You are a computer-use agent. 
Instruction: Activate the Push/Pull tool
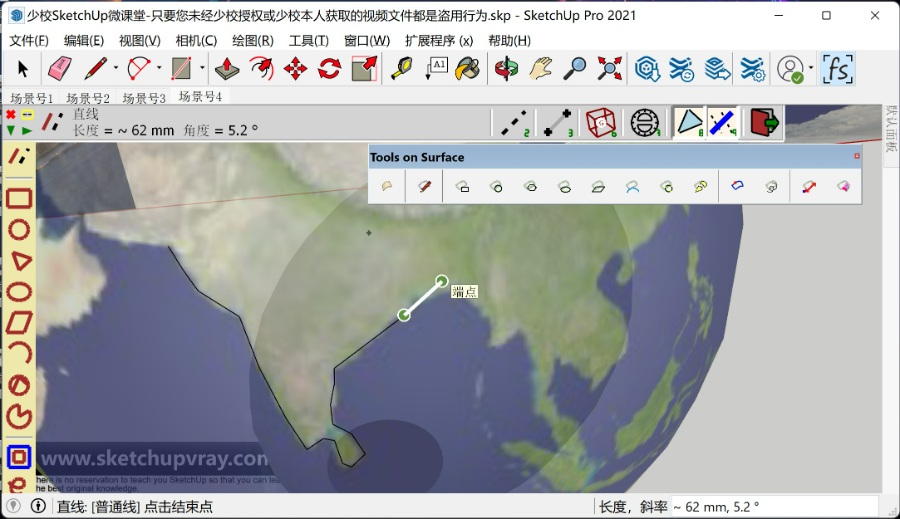227,69
